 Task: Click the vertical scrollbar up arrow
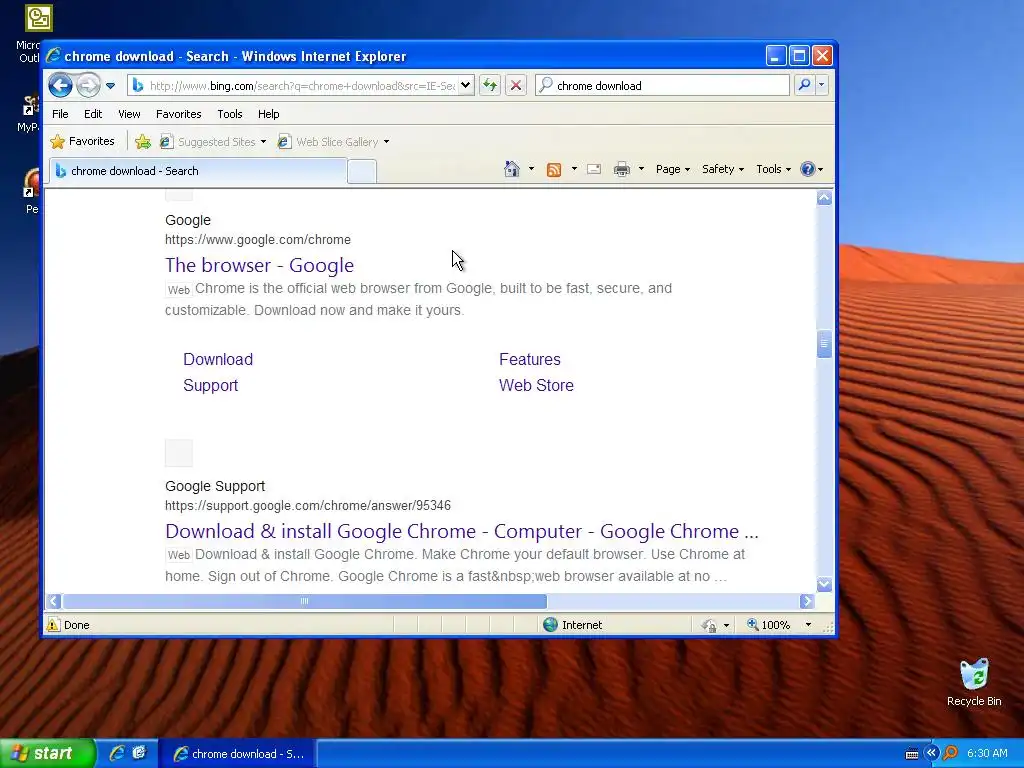[824, 197]
